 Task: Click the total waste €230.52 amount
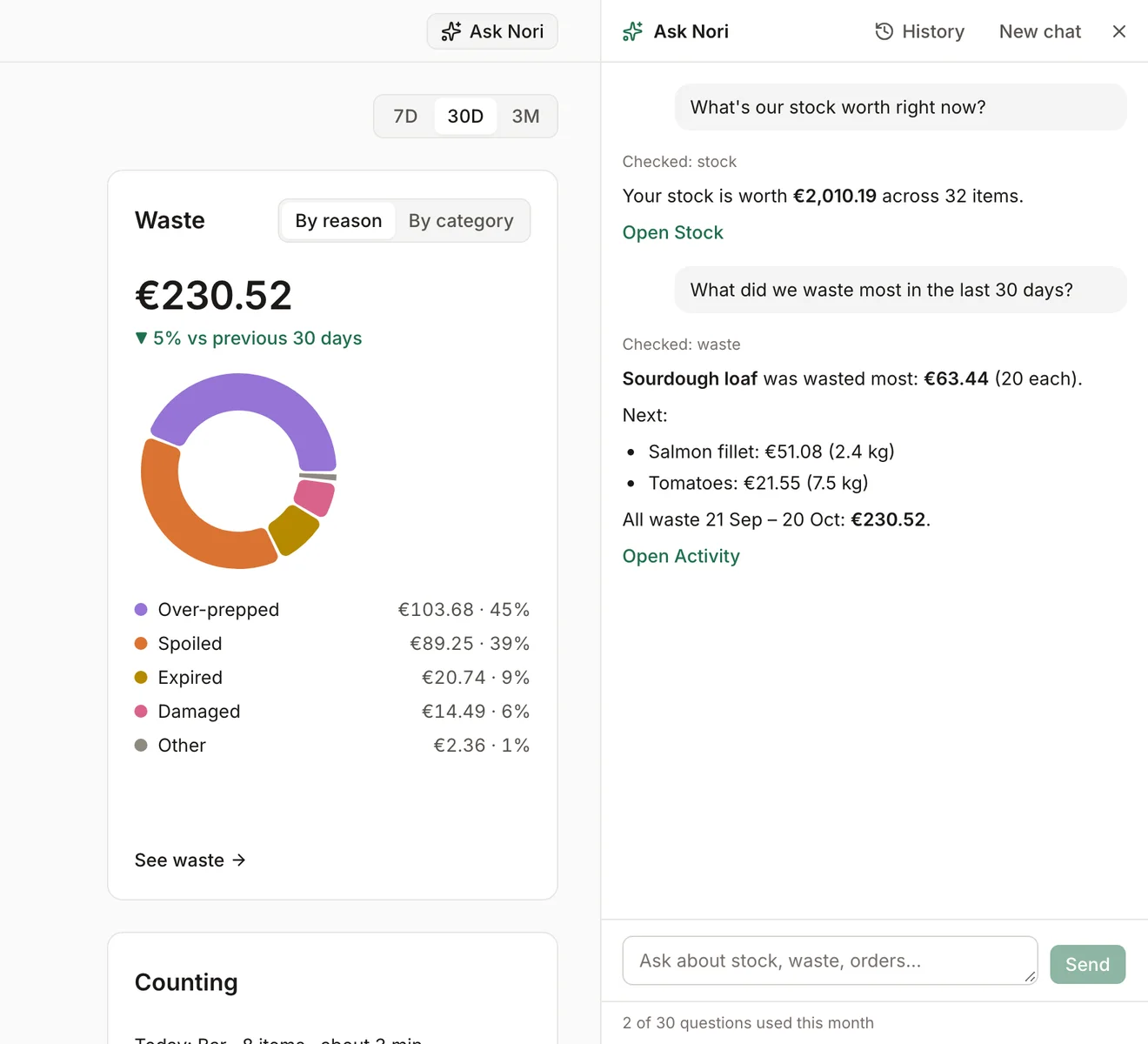pyautogui.click(x=214, y=295)
